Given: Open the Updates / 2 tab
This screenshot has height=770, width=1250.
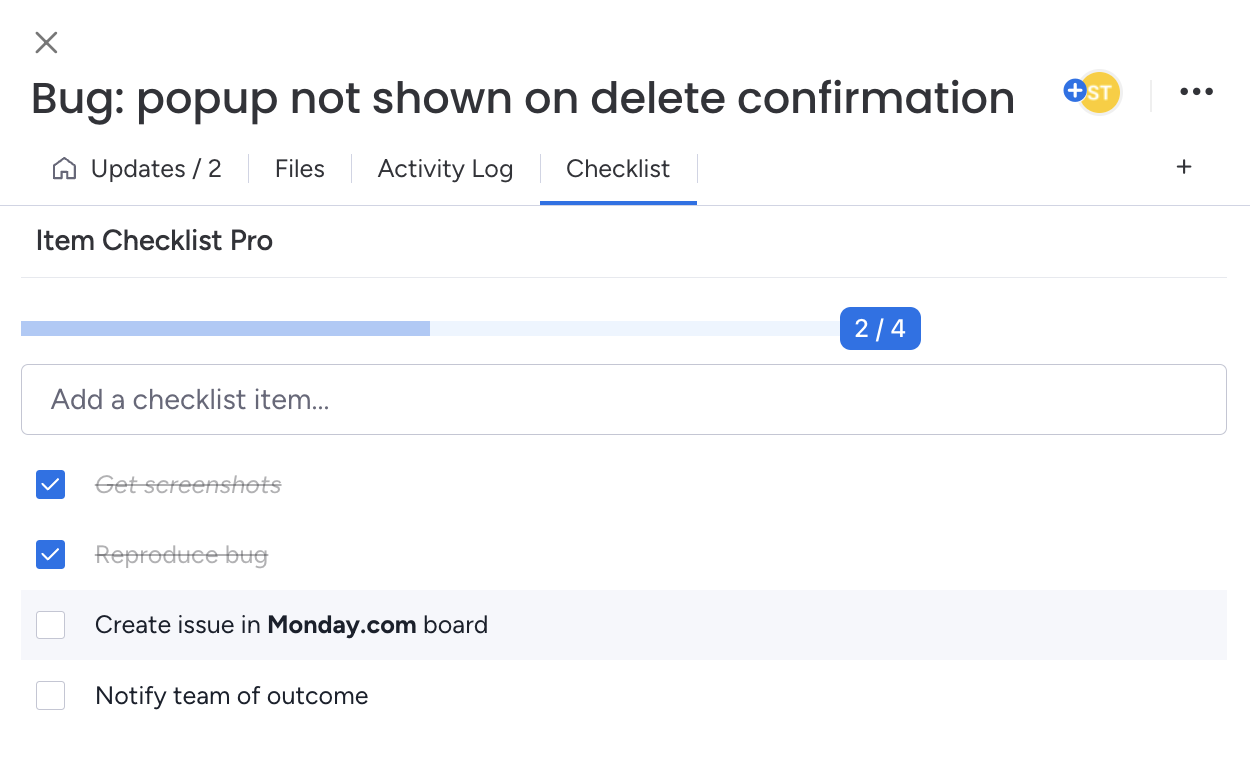Looking at the screenshot, I should 155,169.
